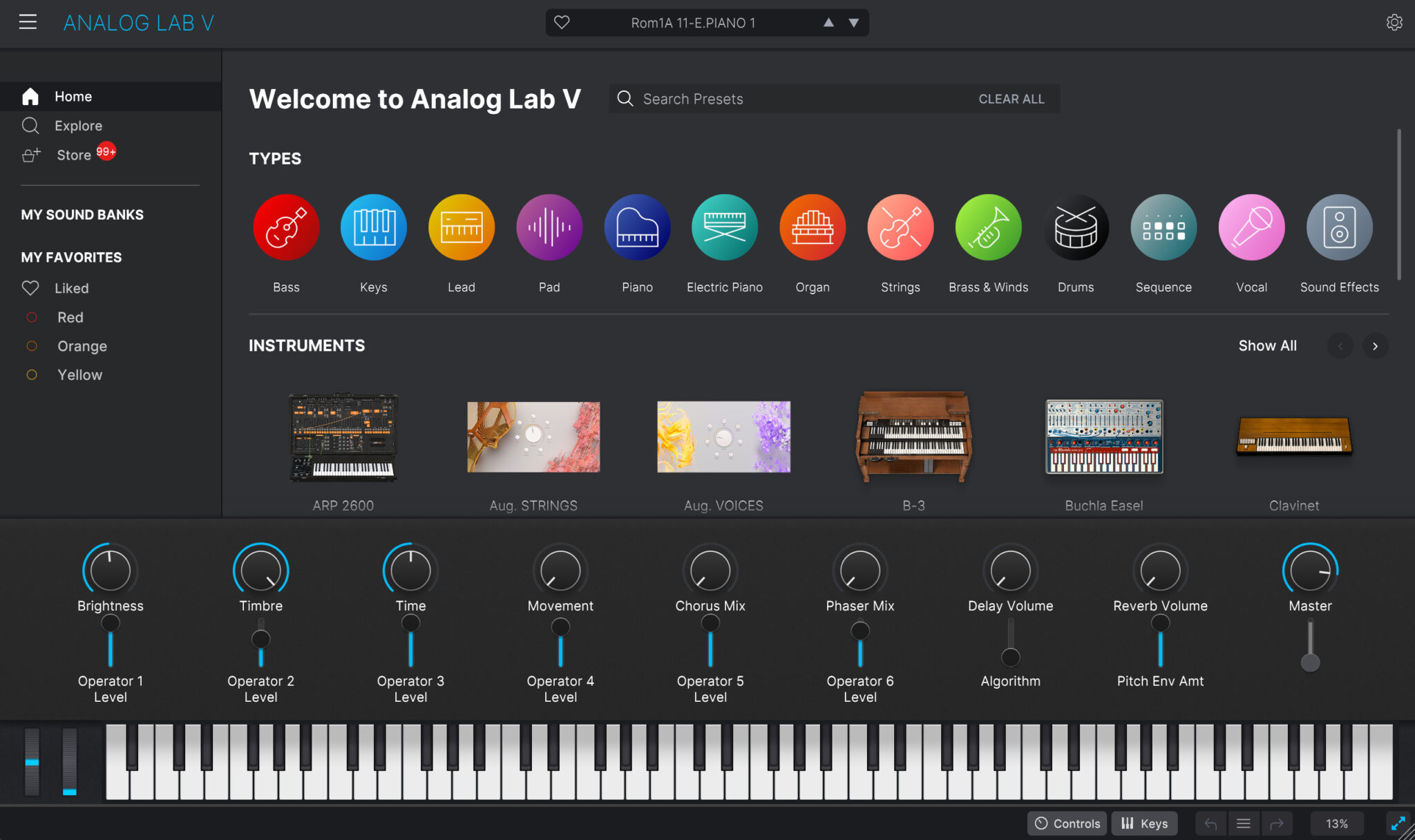Screen dimensions: 1415x840
Task: Switch to the Controls view
Action: pyautogui.click(x=1066, y=823)
